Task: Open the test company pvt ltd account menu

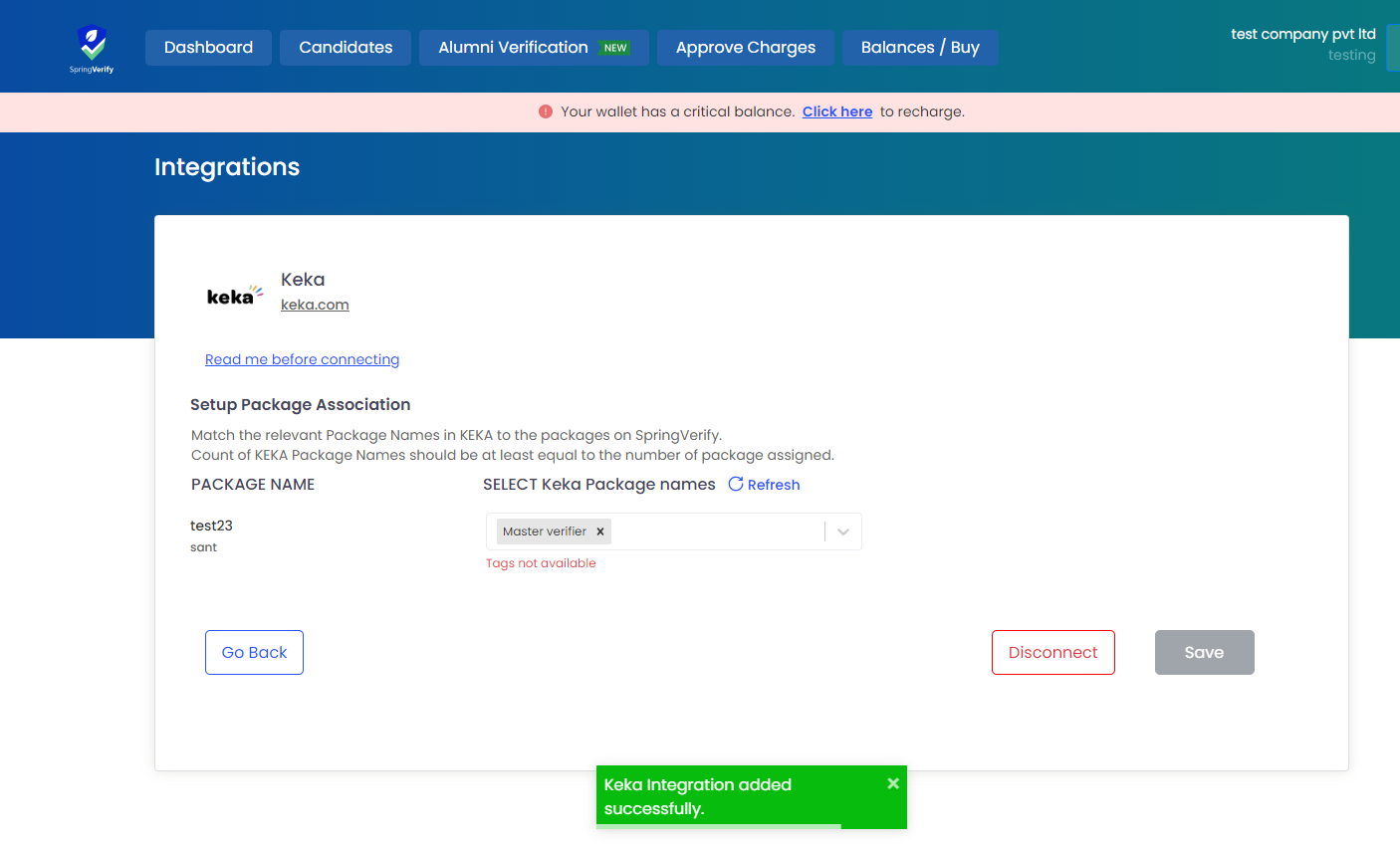Action: point(1303,34)
